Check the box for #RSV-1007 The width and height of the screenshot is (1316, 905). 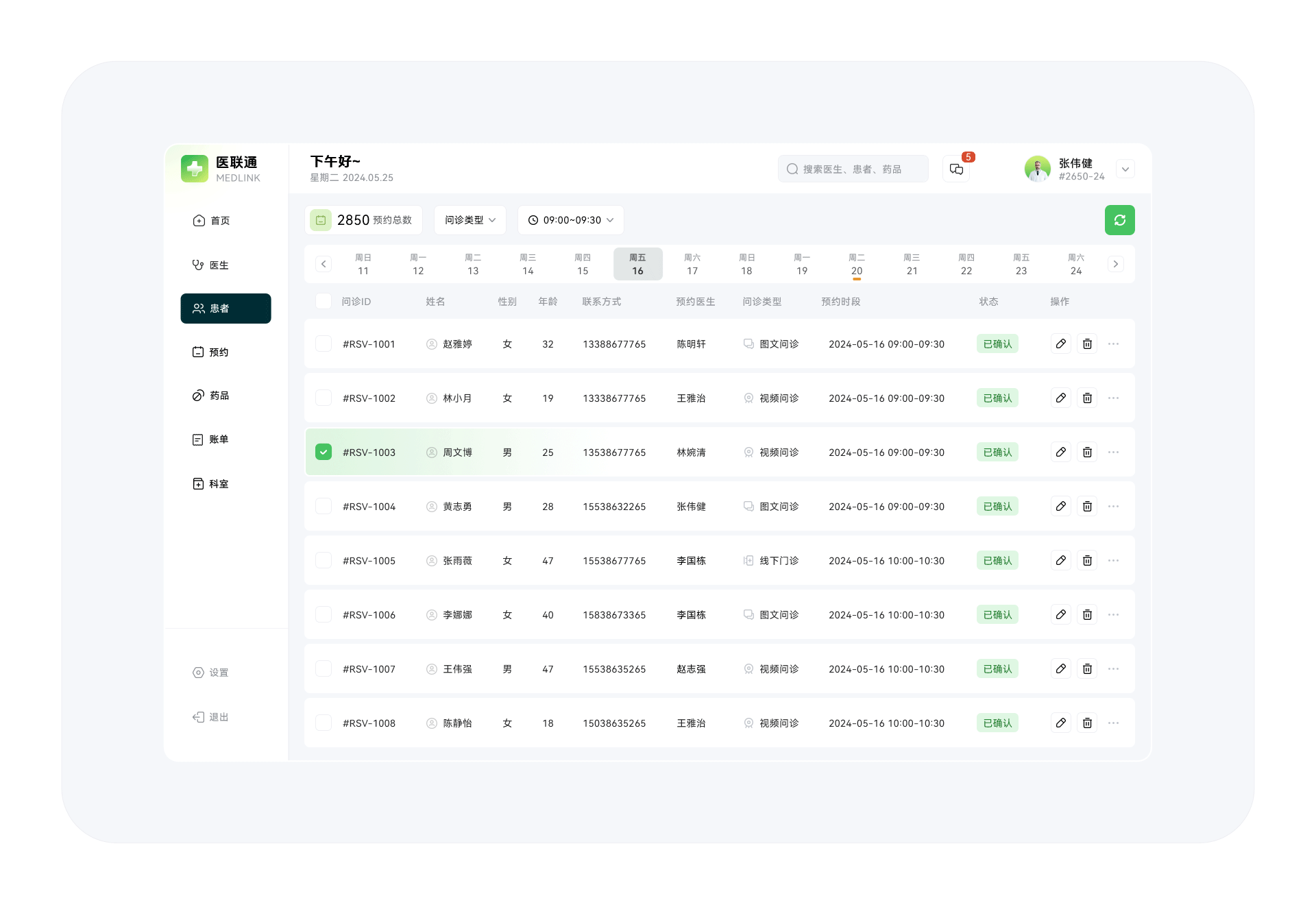pos(324,668)
